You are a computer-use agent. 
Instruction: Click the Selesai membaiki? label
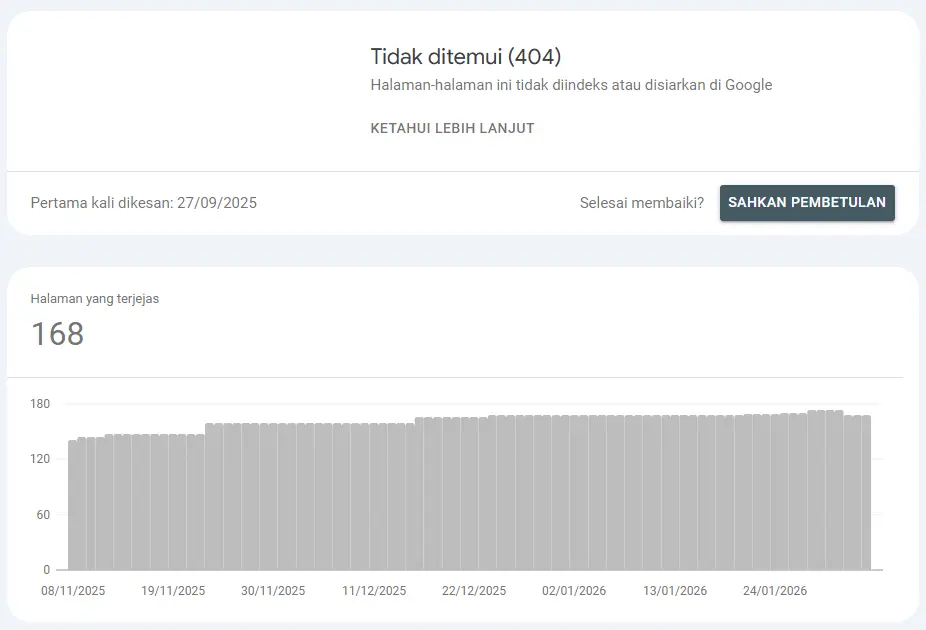pyautogui.click(x=641, y=203)
